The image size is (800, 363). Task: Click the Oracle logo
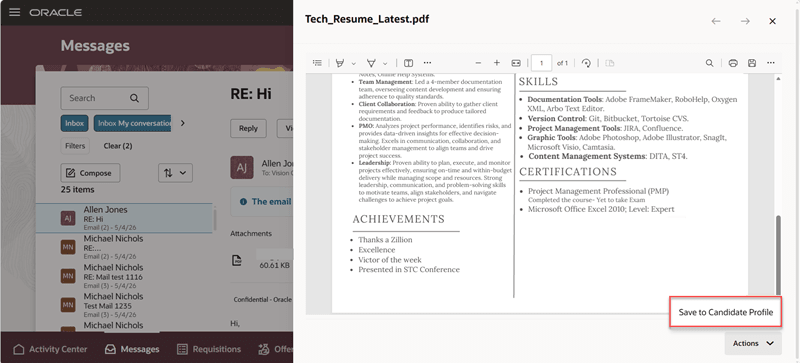click(56, 12)
